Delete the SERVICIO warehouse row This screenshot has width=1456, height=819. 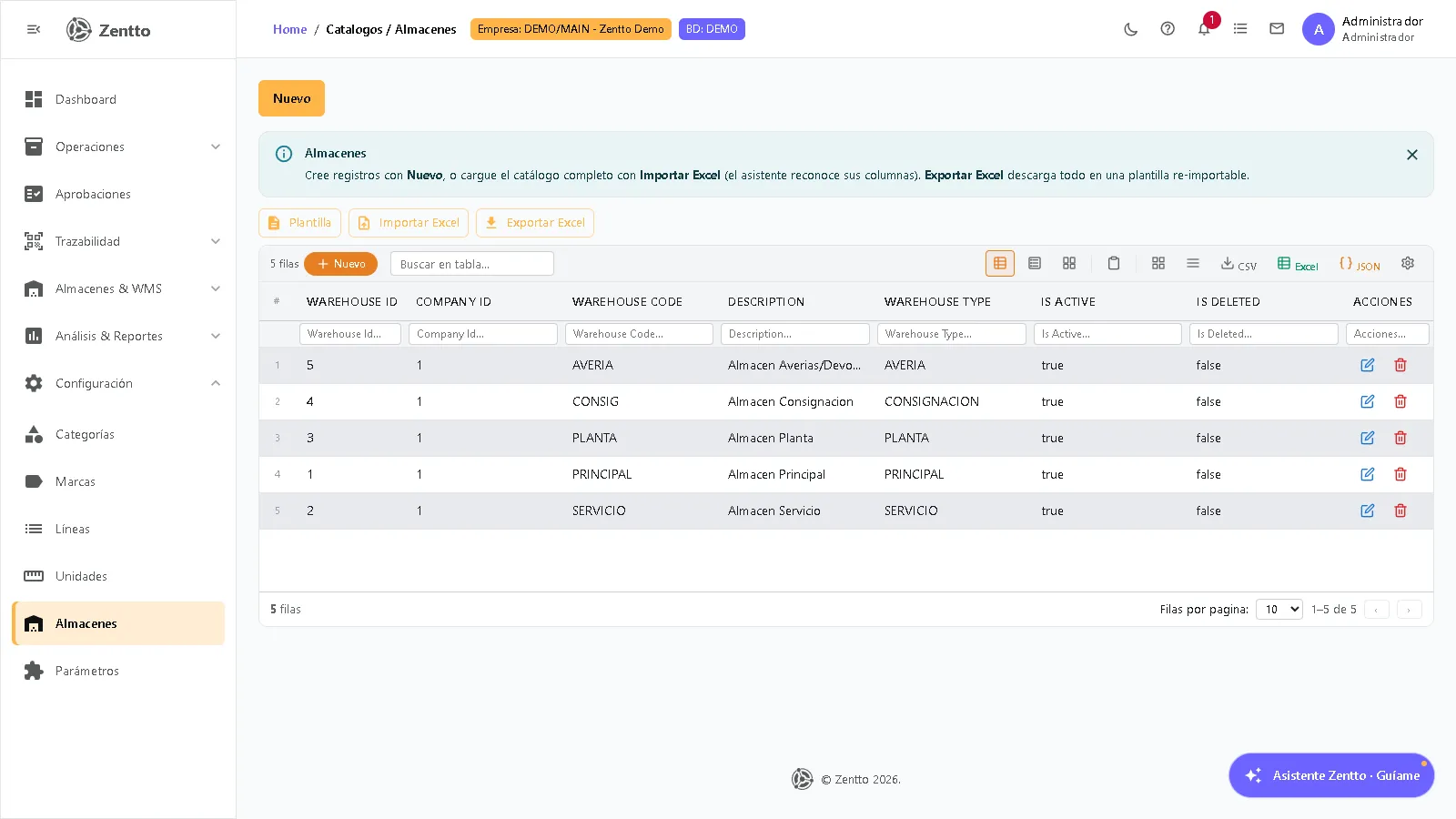tap(1400, 511)
